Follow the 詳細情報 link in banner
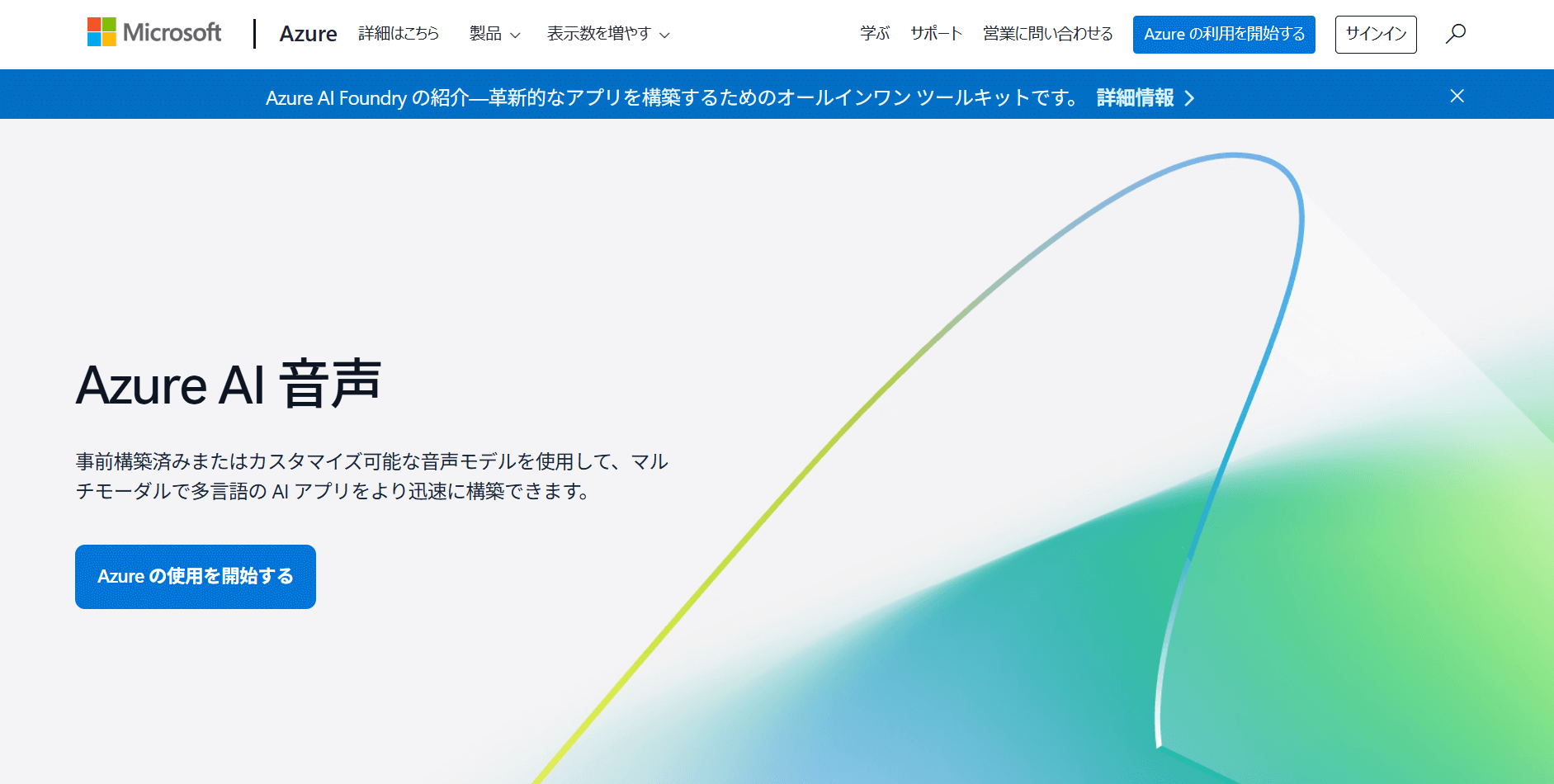1554x784 pixels. [1135, 98]
